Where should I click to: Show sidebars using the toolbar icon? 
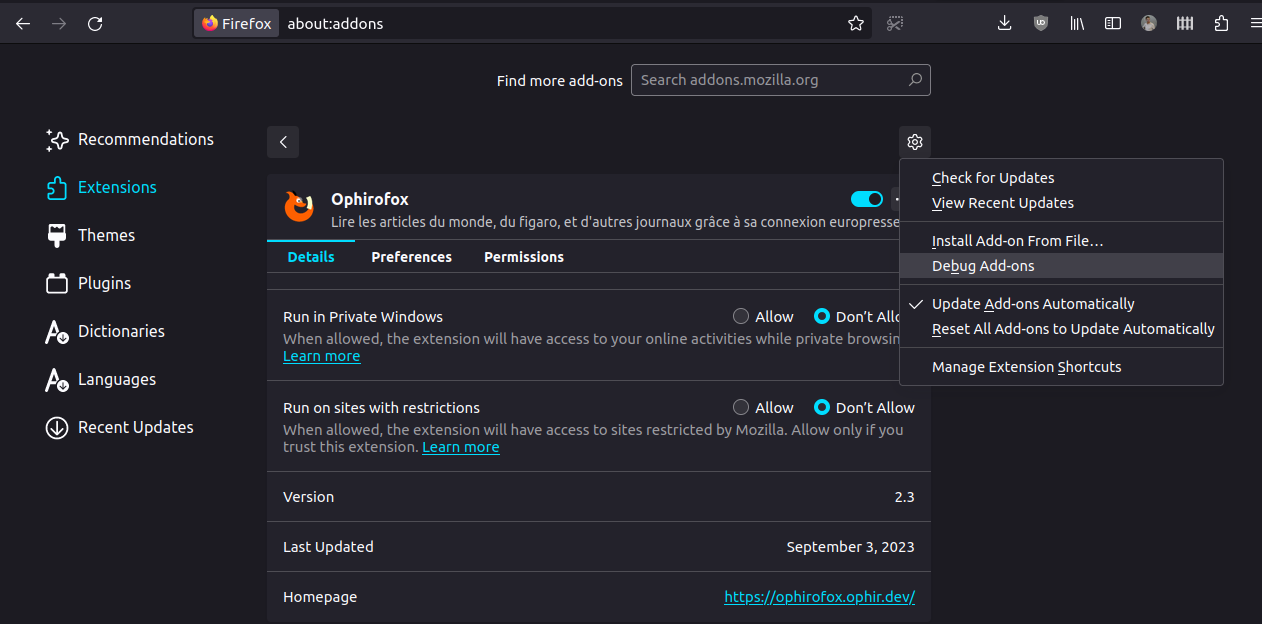pyautogui.click(x=1113, y=23)
